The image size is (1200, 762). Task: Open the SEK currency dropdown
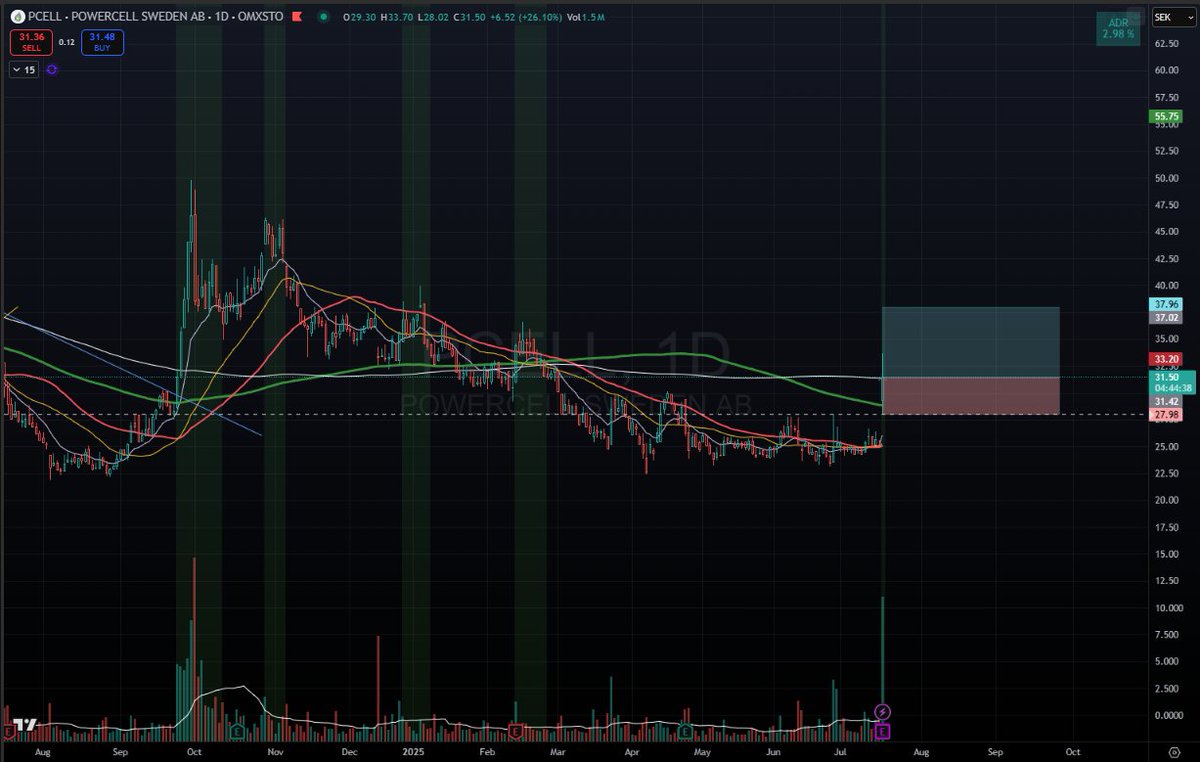click(1173, 17)
